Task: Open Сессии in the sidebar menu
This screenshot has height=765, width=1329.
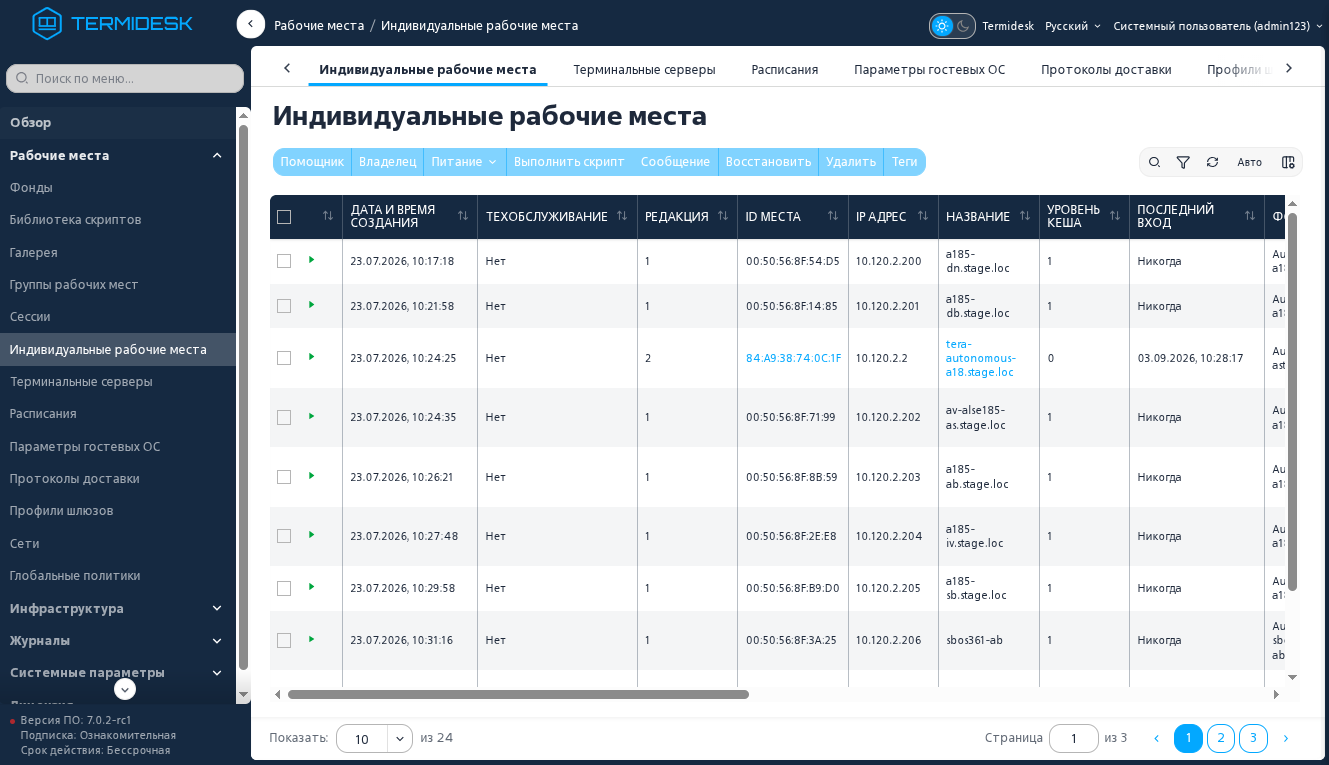Action: click(x=30, y=316)
